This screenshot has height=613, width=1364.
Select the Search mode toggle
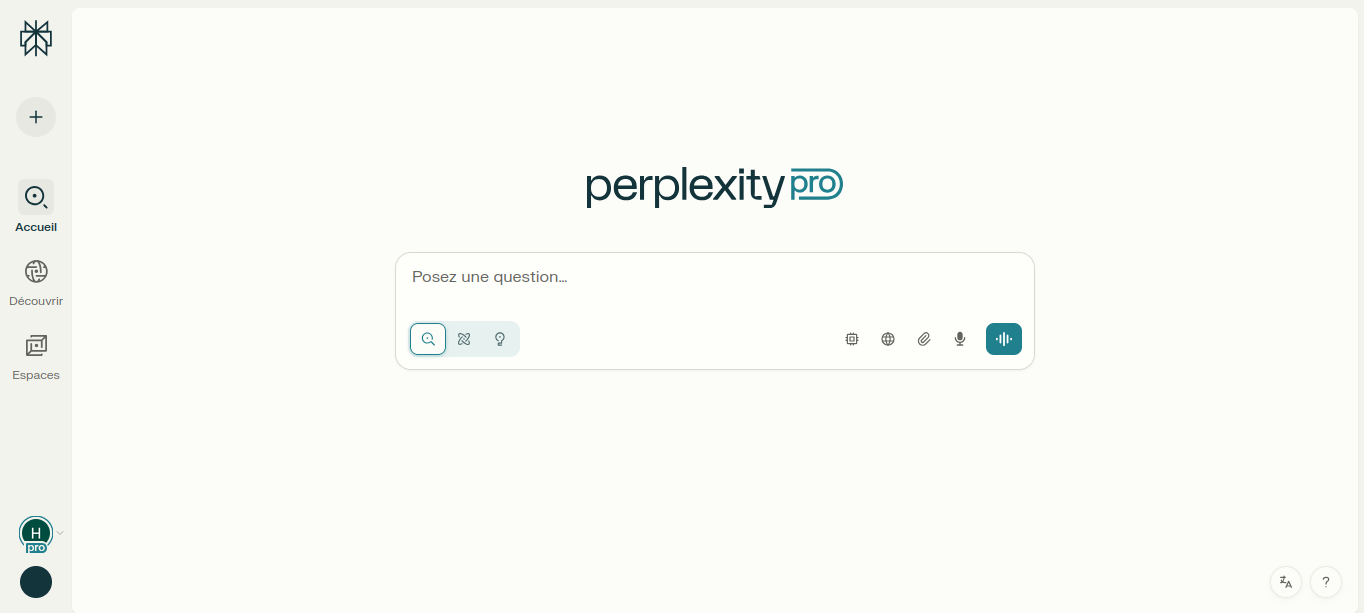(x=428, y=339)
